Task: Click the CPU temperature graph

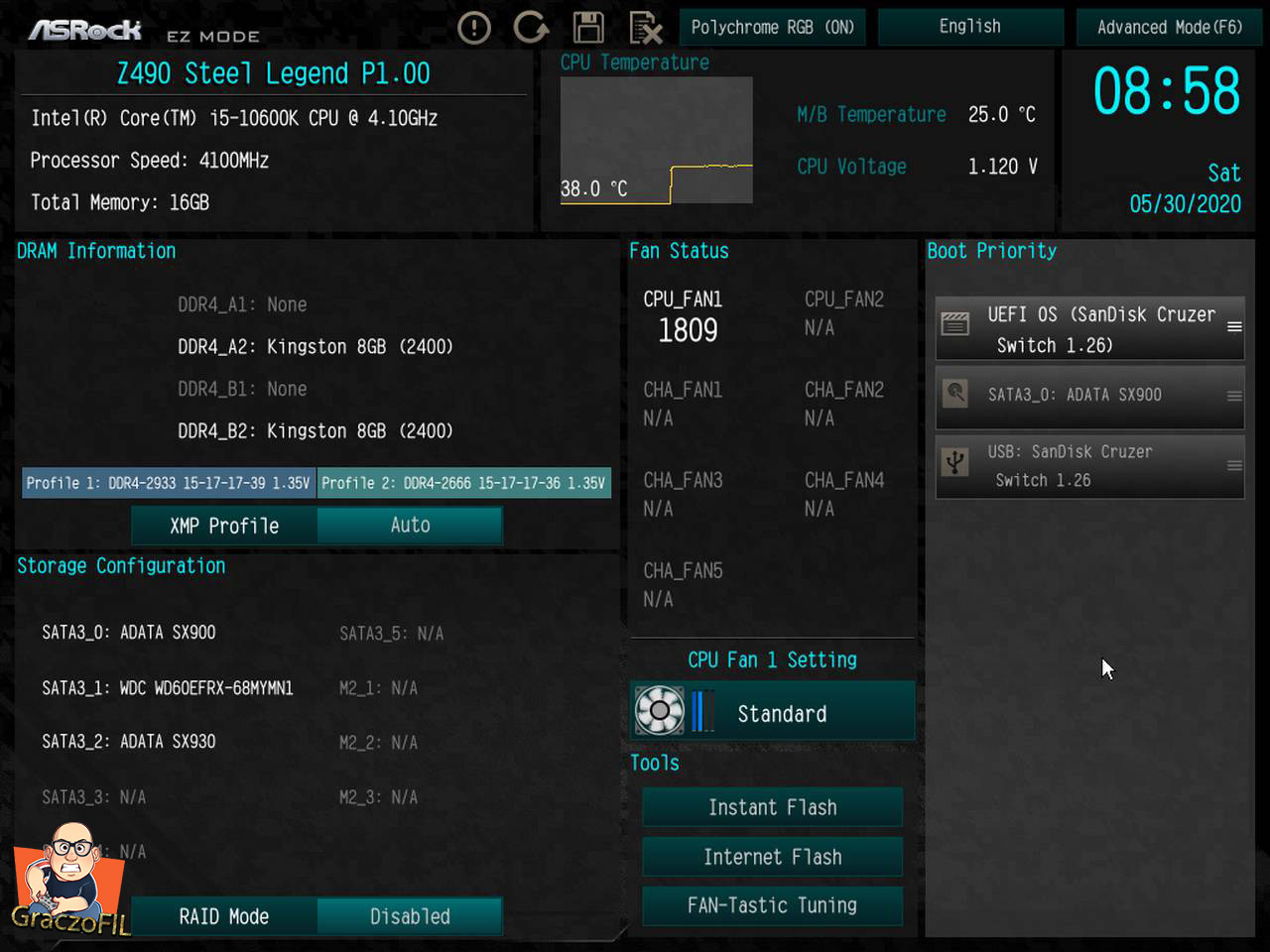Action: (656, 140)
